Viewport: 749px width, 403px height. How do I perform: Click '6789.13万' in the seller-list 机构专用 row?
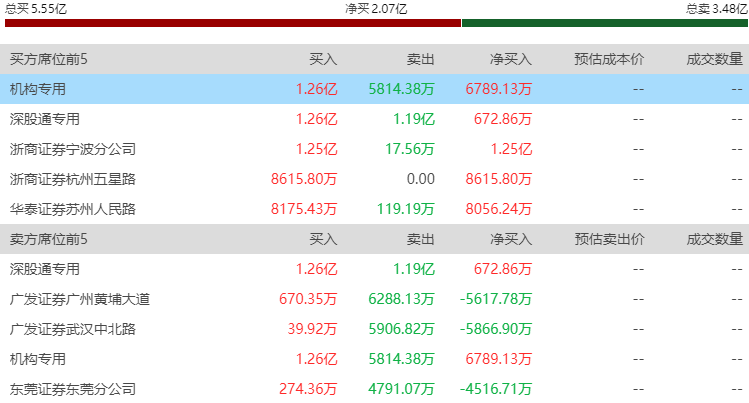(499, 359)
